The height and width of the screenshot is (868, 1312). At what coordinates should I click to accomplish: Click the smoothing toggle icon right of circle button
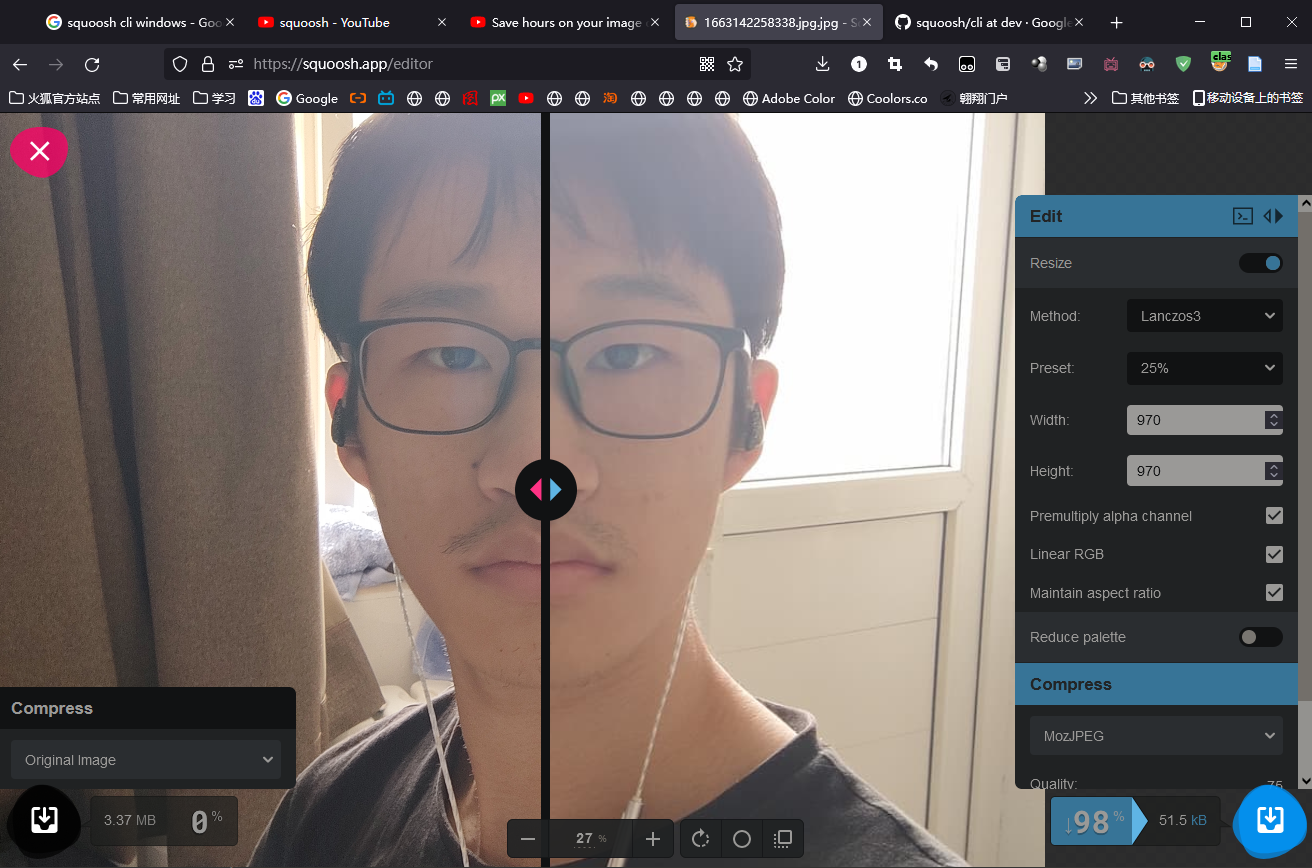click(x=784, y=839)
